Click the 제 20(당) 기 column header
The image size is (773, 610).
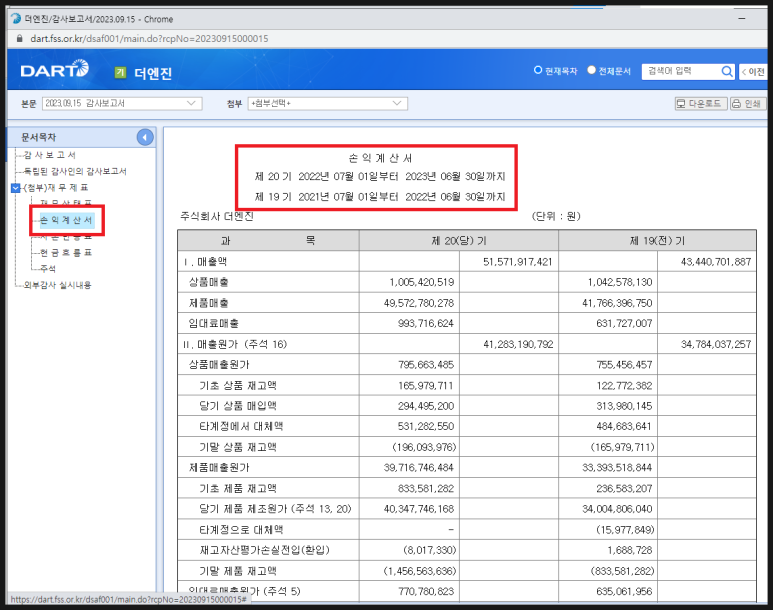coord(459,241)
